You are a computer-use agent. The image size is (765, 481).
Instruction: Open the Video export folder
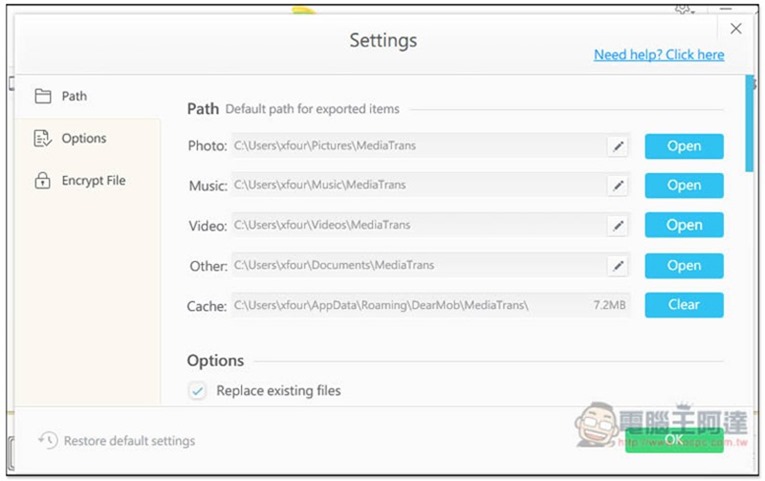tap(684, 225)
